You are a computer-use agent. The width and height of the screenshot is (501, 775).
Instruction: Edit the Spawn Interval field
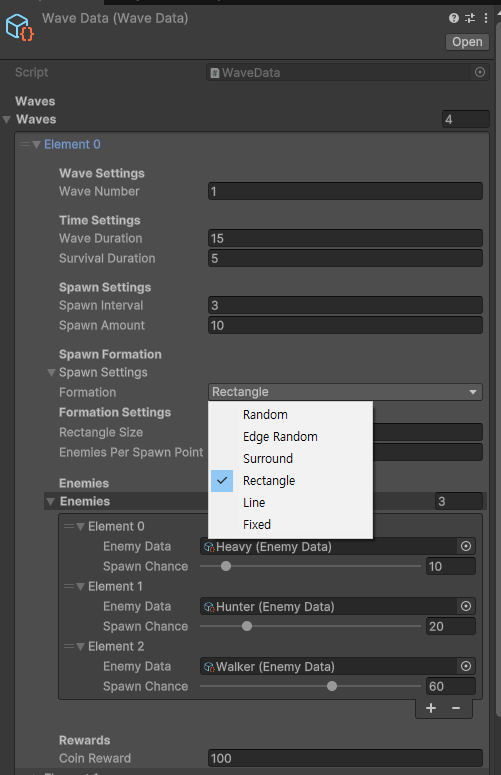point(345,305)
